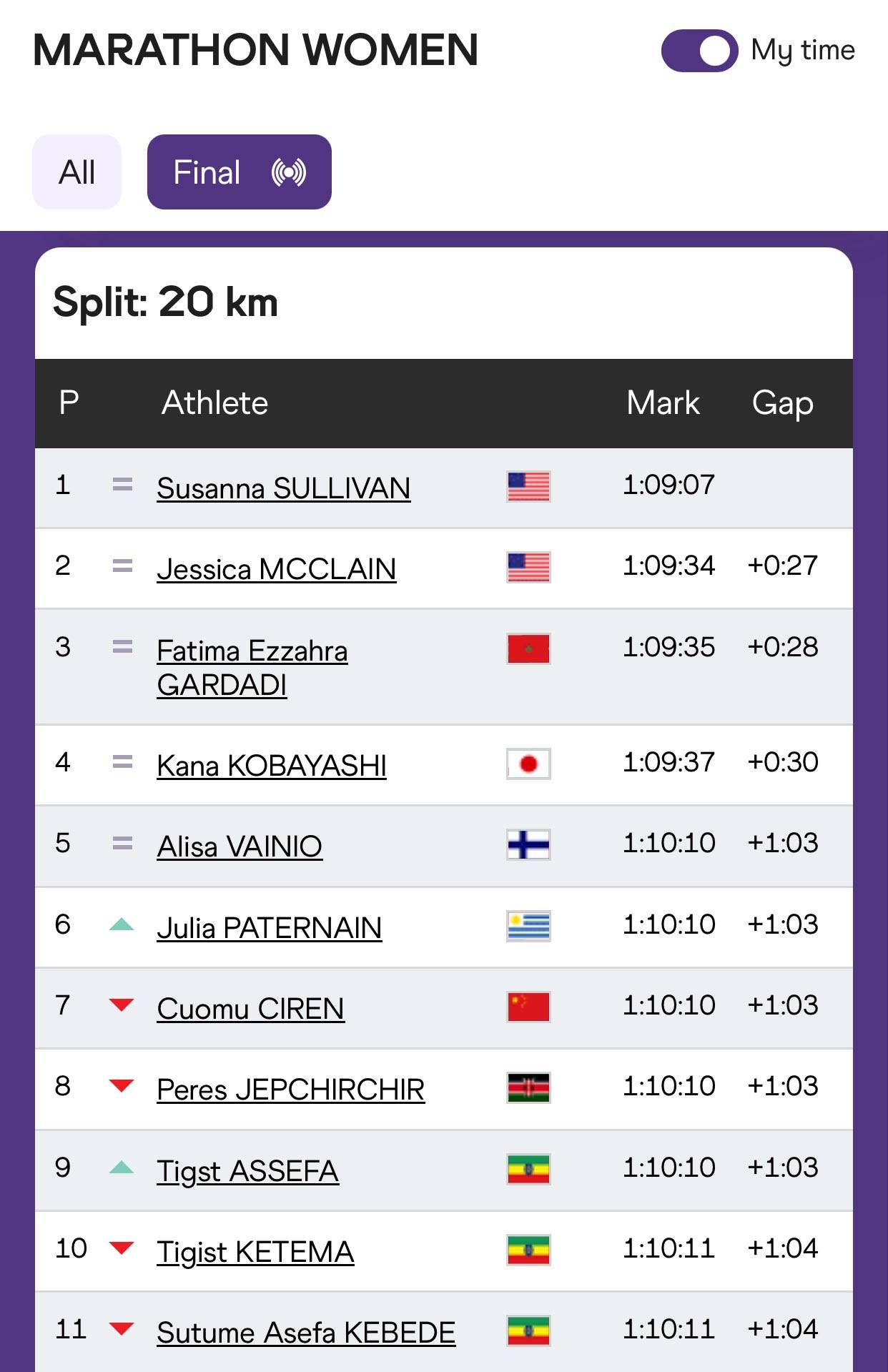
Task: Click green up arrow next to Julia PATERNAIN
Action: (x=122, y=924)
